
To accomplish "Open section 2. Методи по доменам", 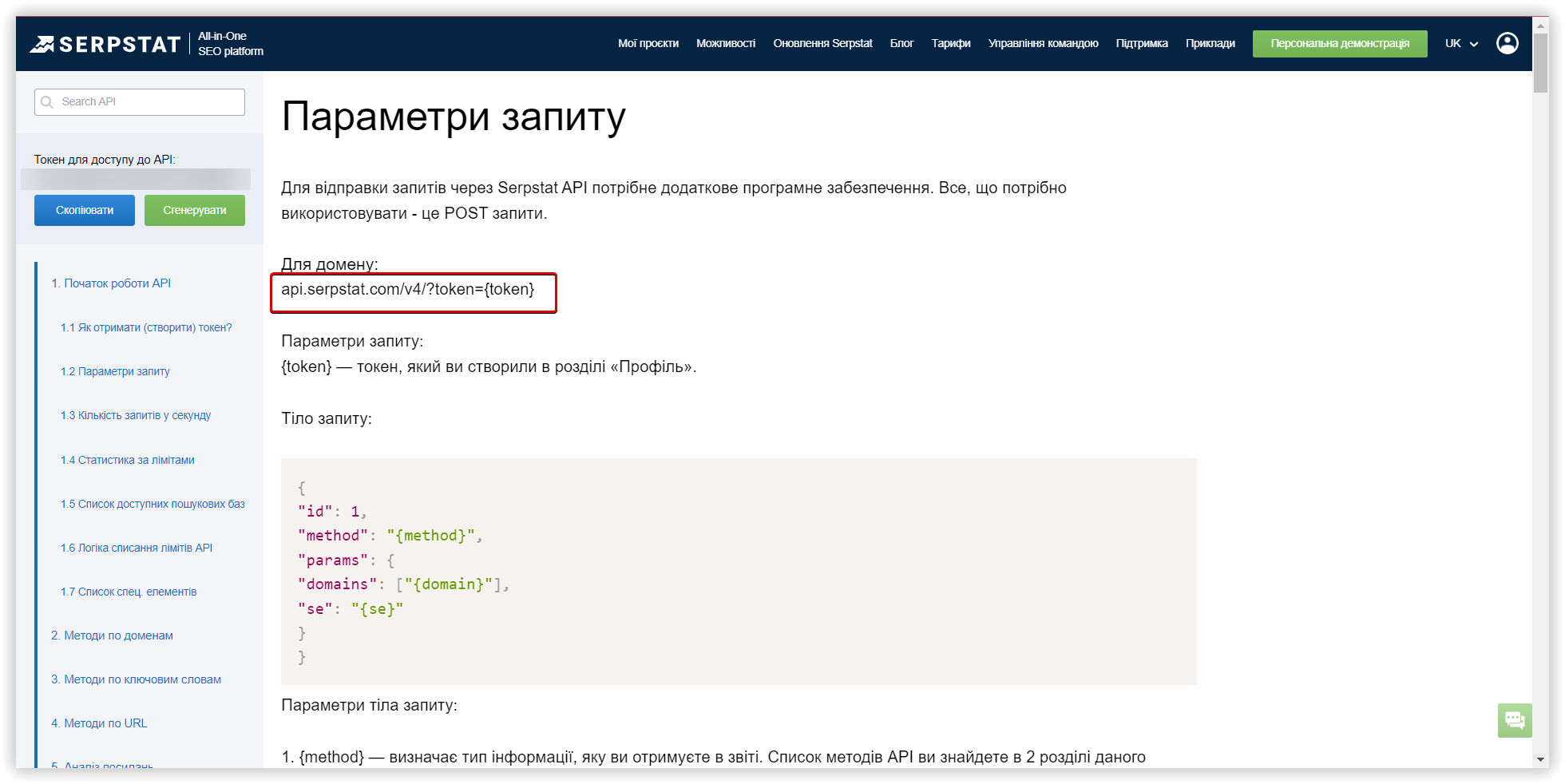I will [112, 636].
